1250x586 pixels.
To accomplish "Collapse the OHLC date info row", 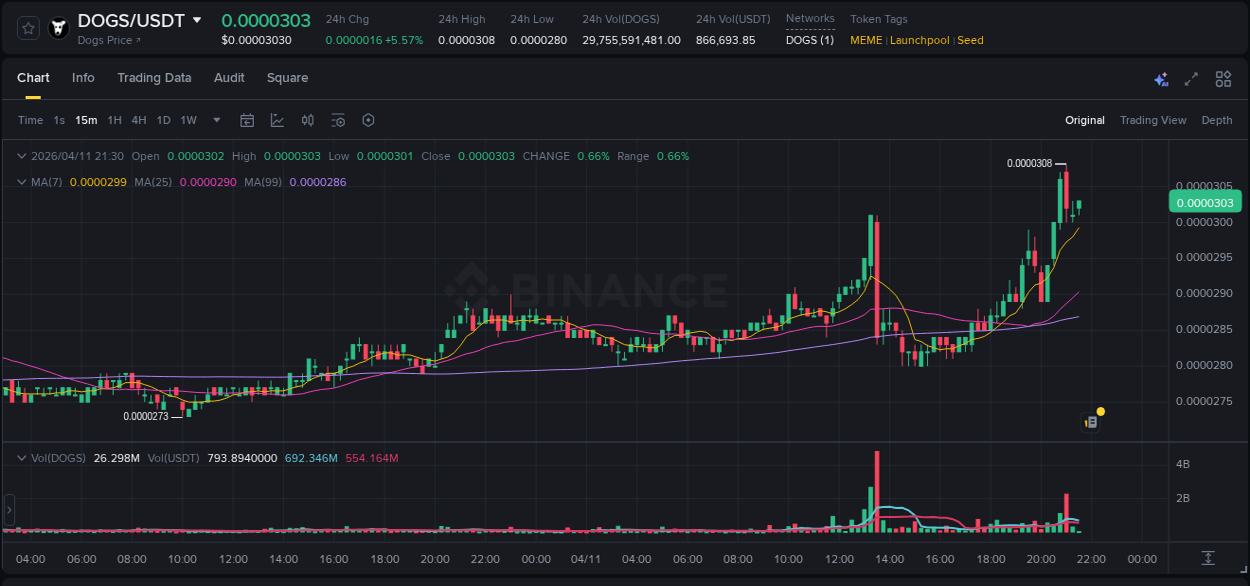I will tap(22, 156).
